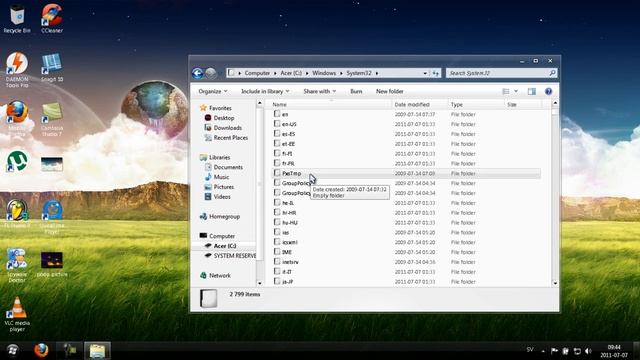Click the search magnifier icon
640x360 pixels.
pos(552,73)
